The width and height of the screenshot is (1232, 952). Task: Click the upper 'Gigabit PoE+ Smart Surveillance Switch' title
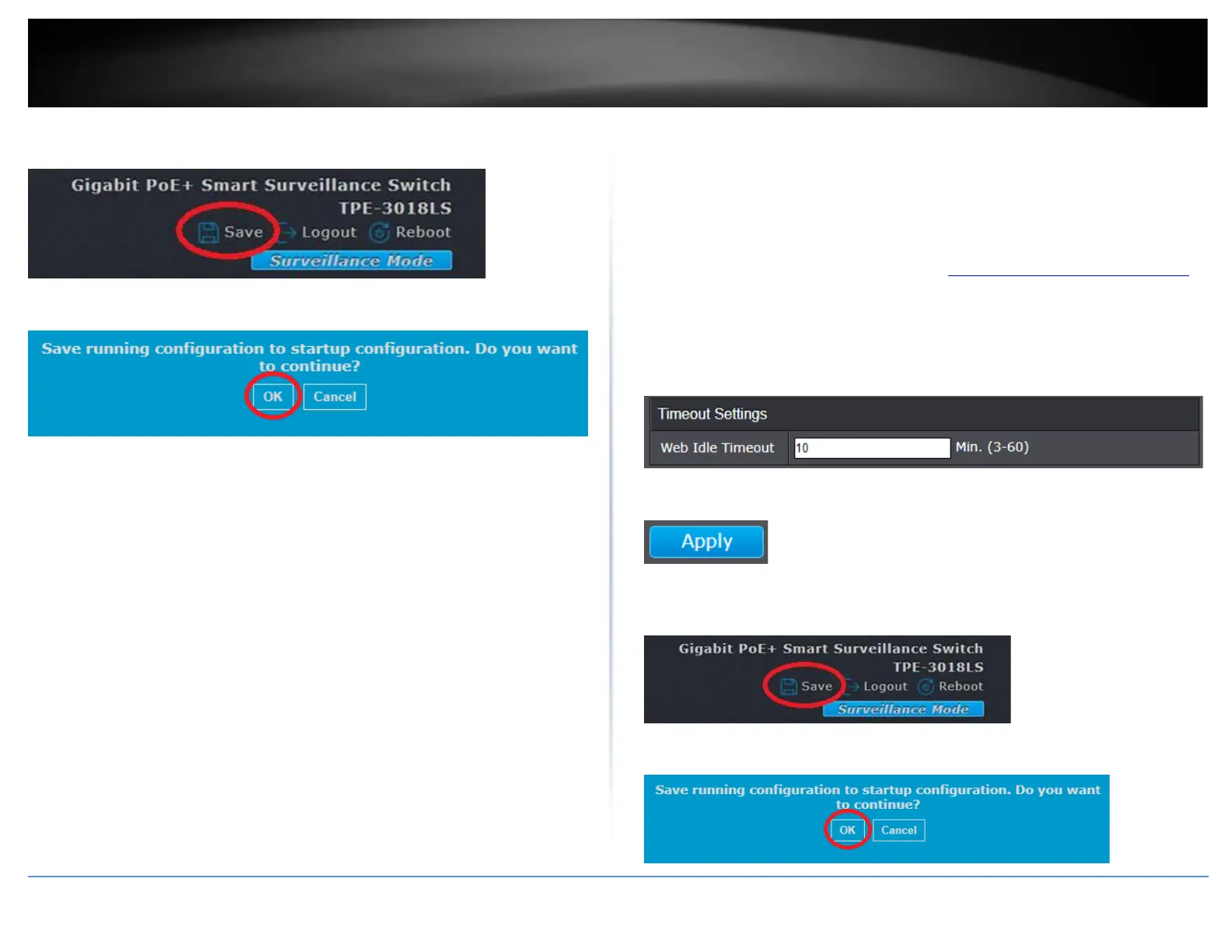pos(261,185)
